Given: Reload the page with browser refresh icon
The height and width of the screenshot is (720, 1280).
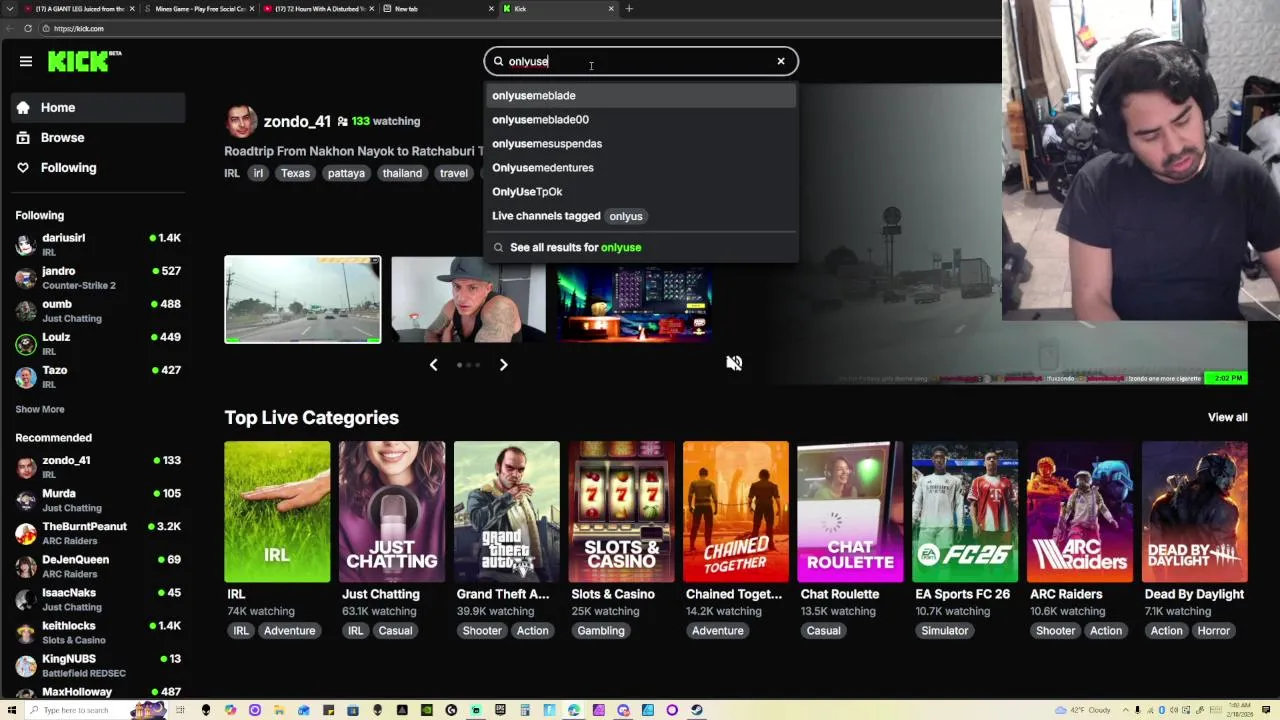Looking at the screenshot, I should pyautogui.click(x=28, y=28).
